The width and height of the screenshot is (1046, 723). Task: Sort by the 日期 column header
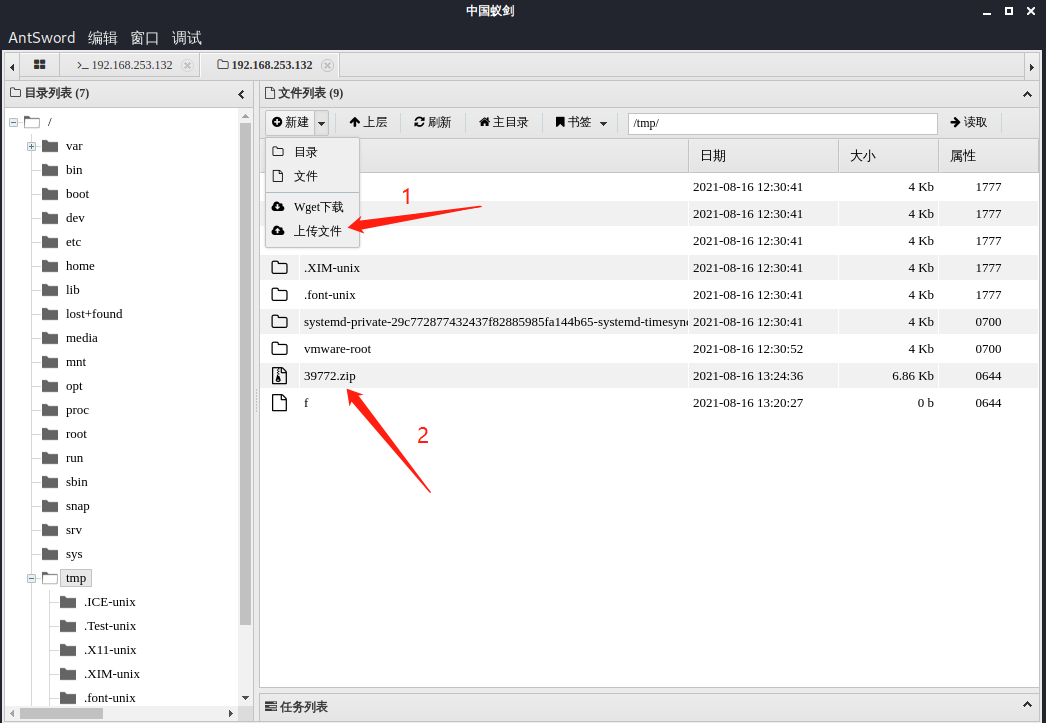[763, 155]
